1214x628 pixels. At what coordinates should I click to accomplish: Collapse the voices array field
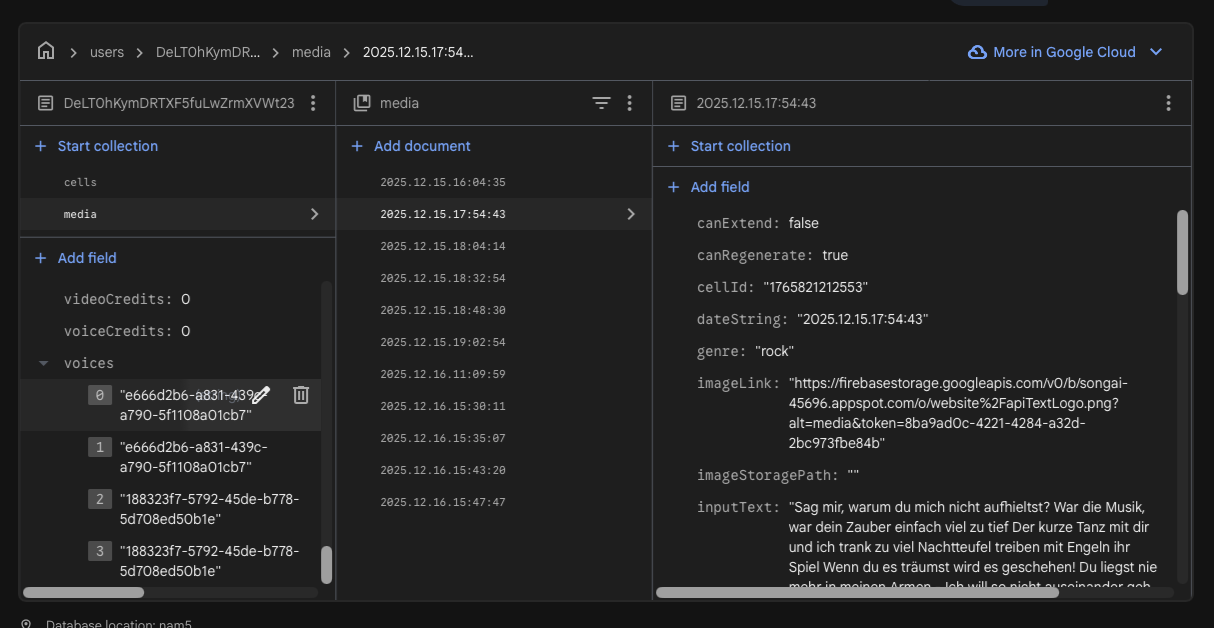43,363
